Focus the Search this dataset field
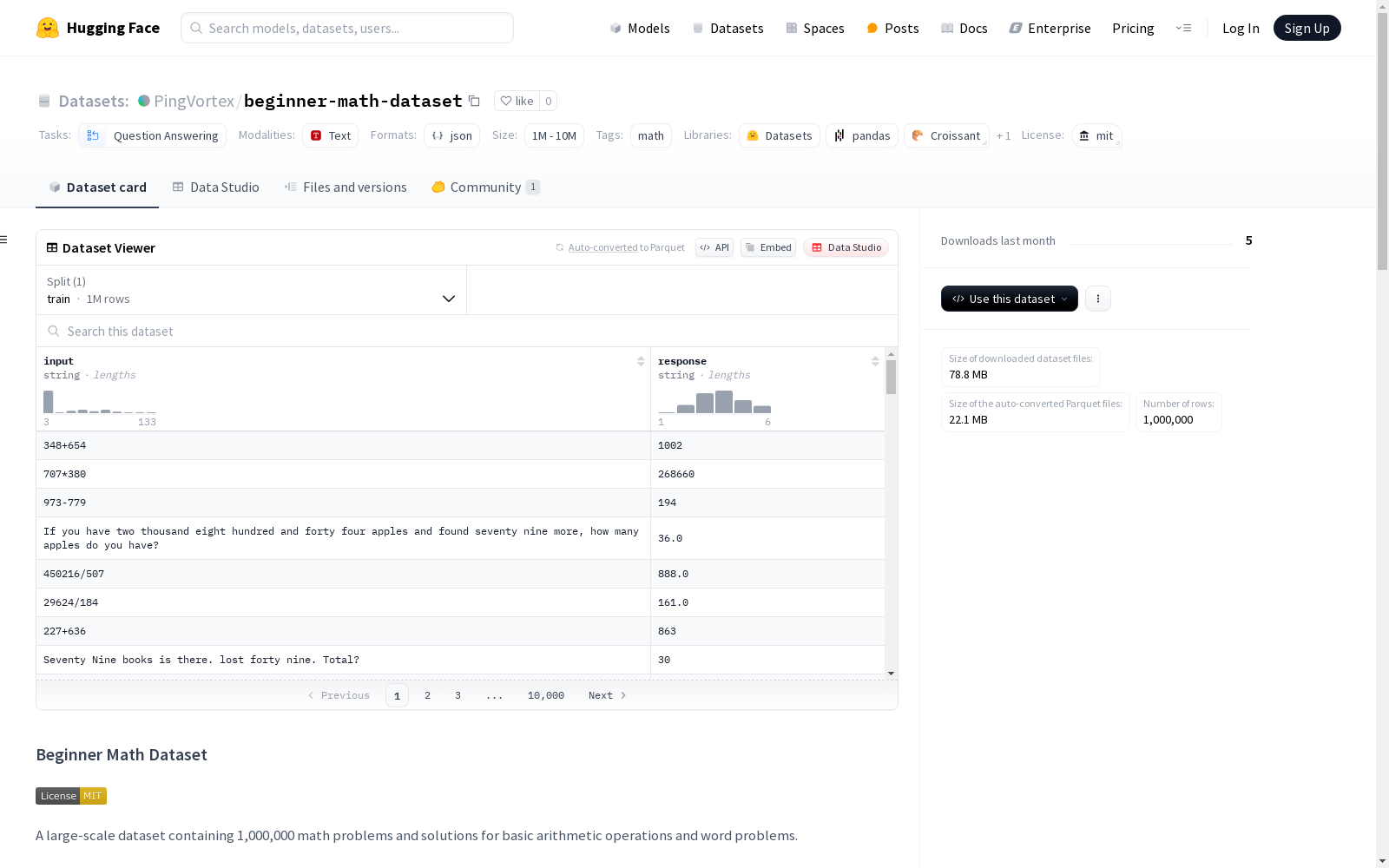This screenshot has width=1389, height=868. click(467, 331)
